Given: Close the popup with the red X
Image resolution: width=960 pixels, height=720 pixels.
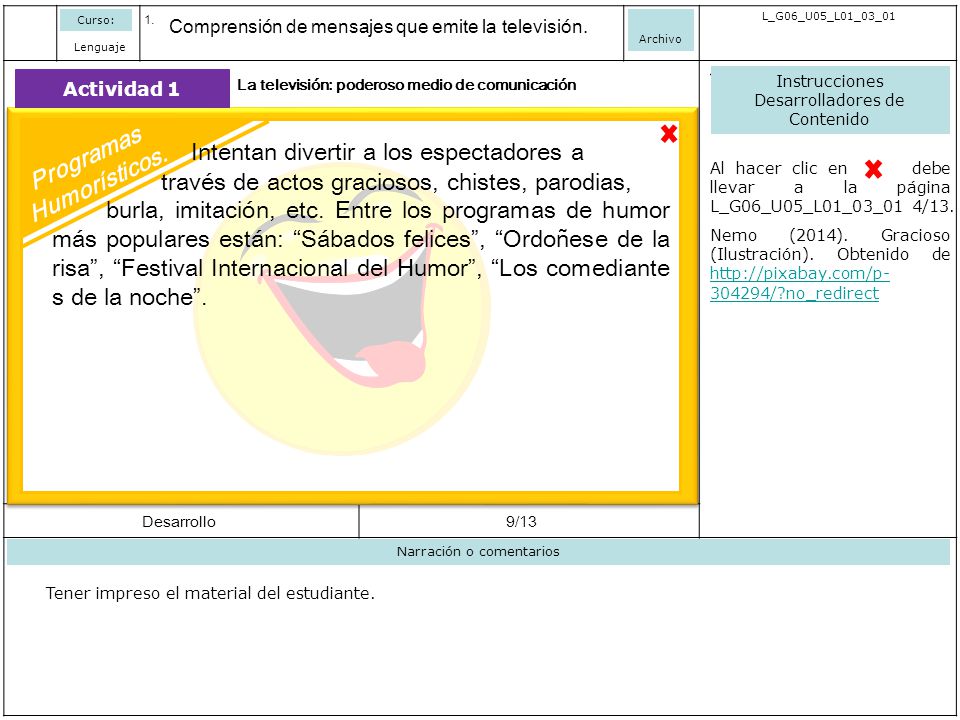Looking at the screenshot, I should (x=669, y=134).
